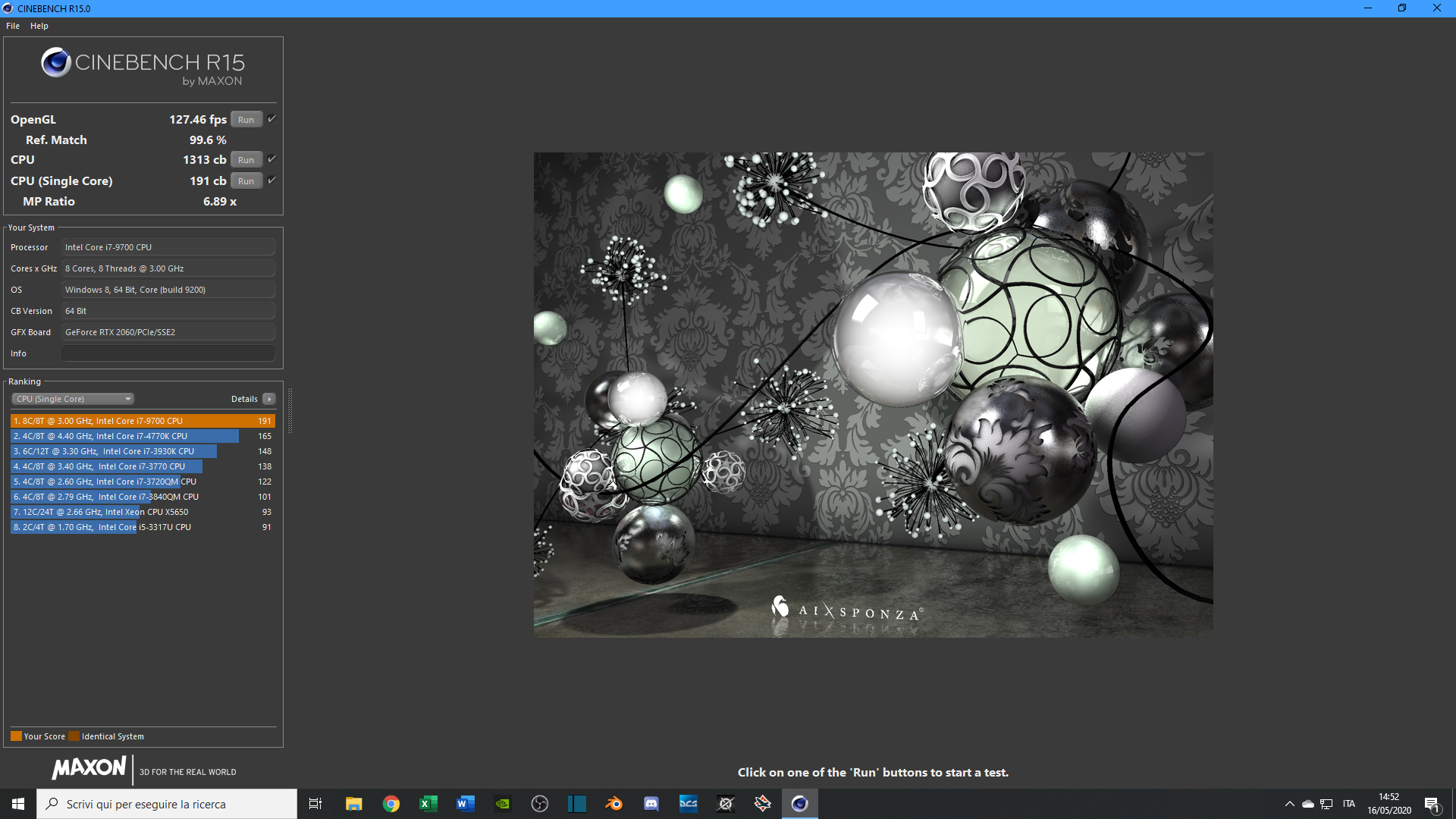Click the Cinebench R15 logo
The width and height of the screenshot is (1456, 819).
[x=143, y=67]
